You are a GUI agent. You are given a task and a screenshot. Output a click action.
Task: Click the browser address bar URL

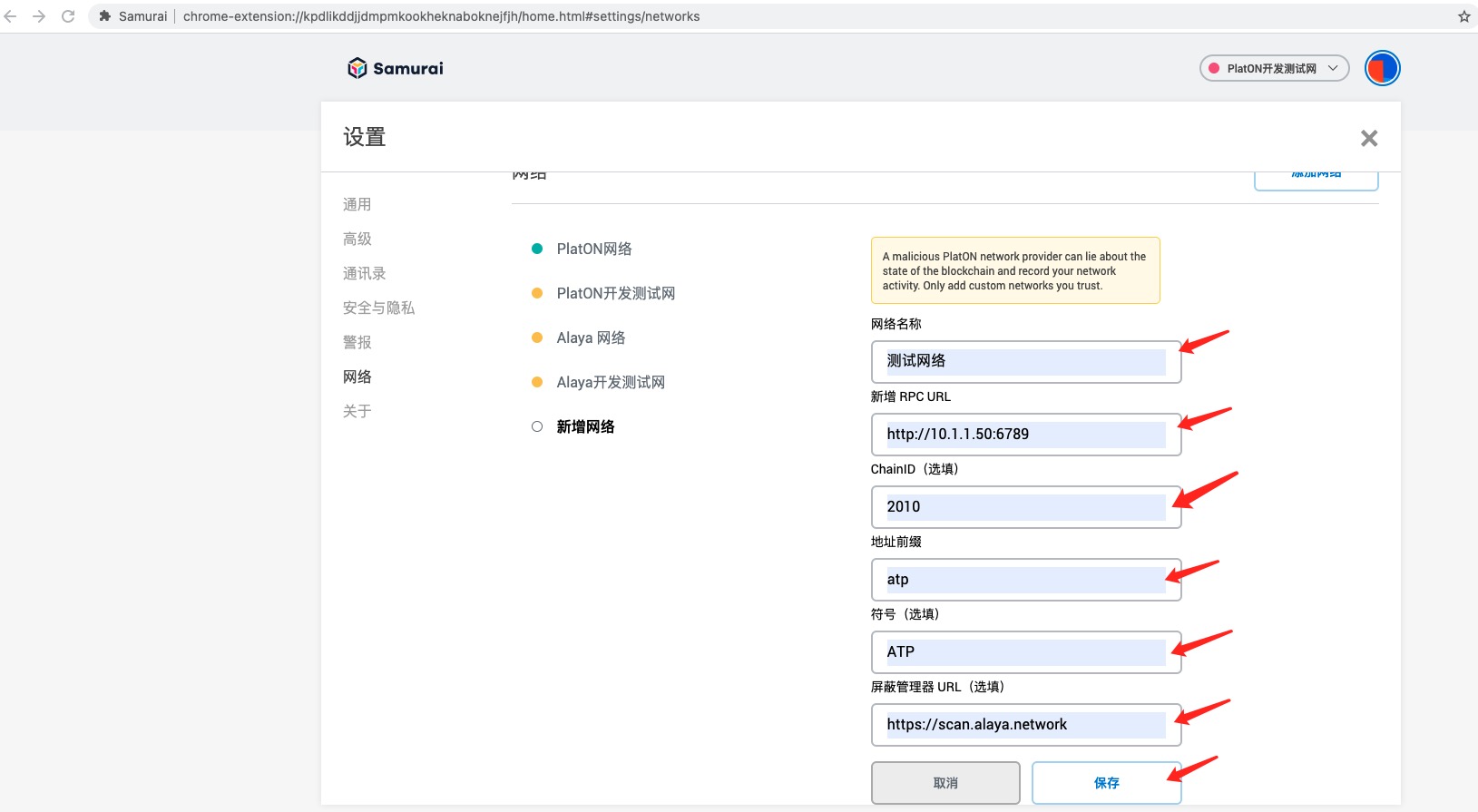point(441,16)
